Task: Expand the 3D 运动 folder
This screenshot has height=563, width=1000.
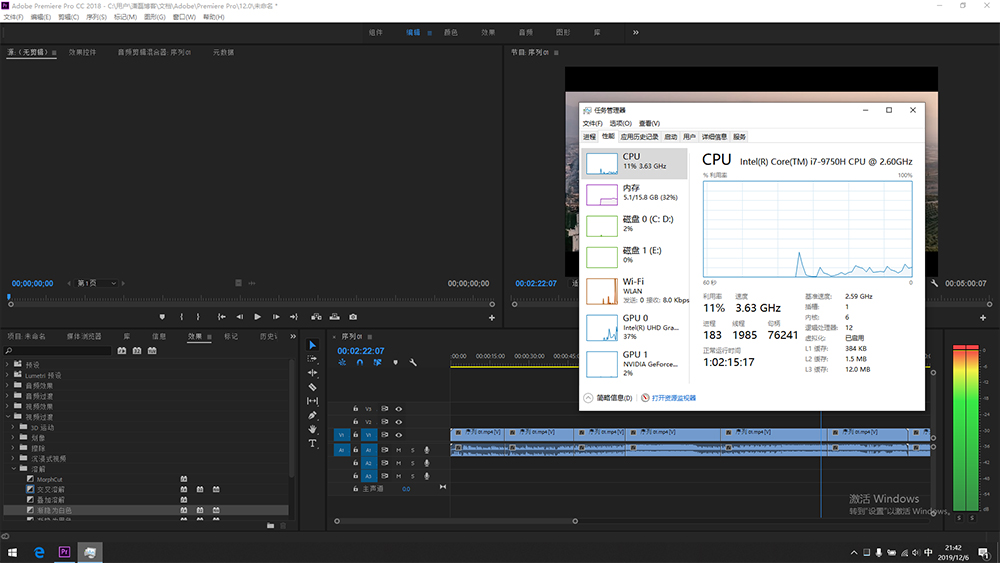Action: click(x=15, y=427)
